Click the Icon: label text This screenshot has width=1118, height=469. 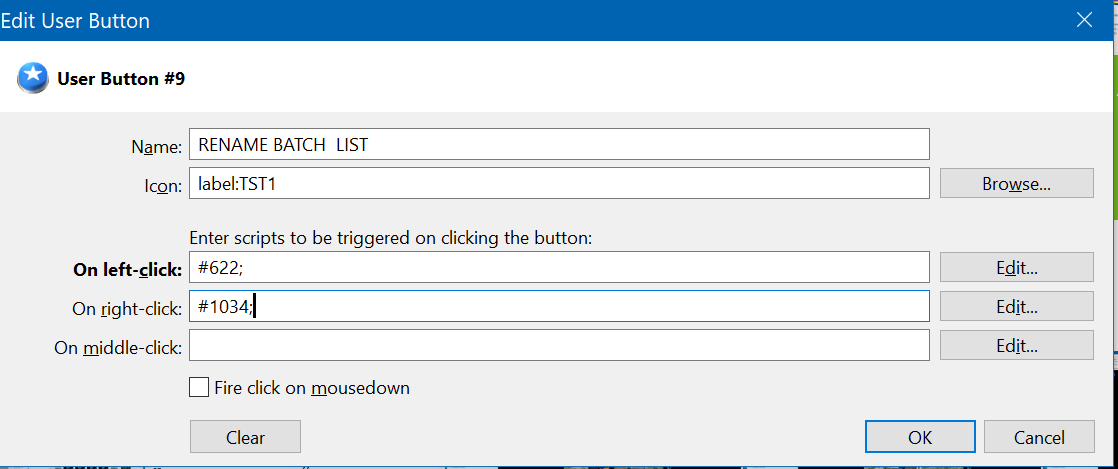click(161, 186)
